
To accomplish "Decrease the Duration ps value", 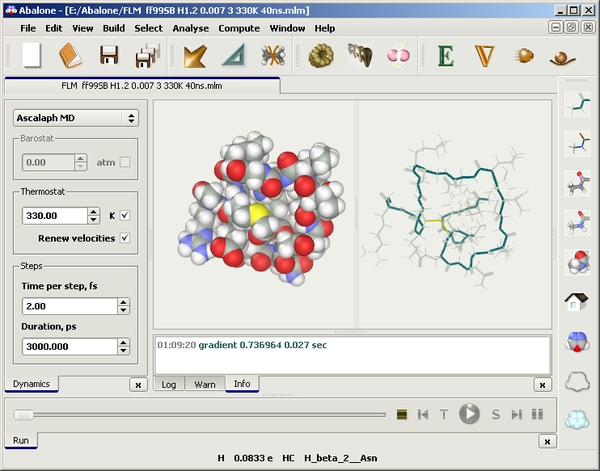I will [x=124, y=351].
